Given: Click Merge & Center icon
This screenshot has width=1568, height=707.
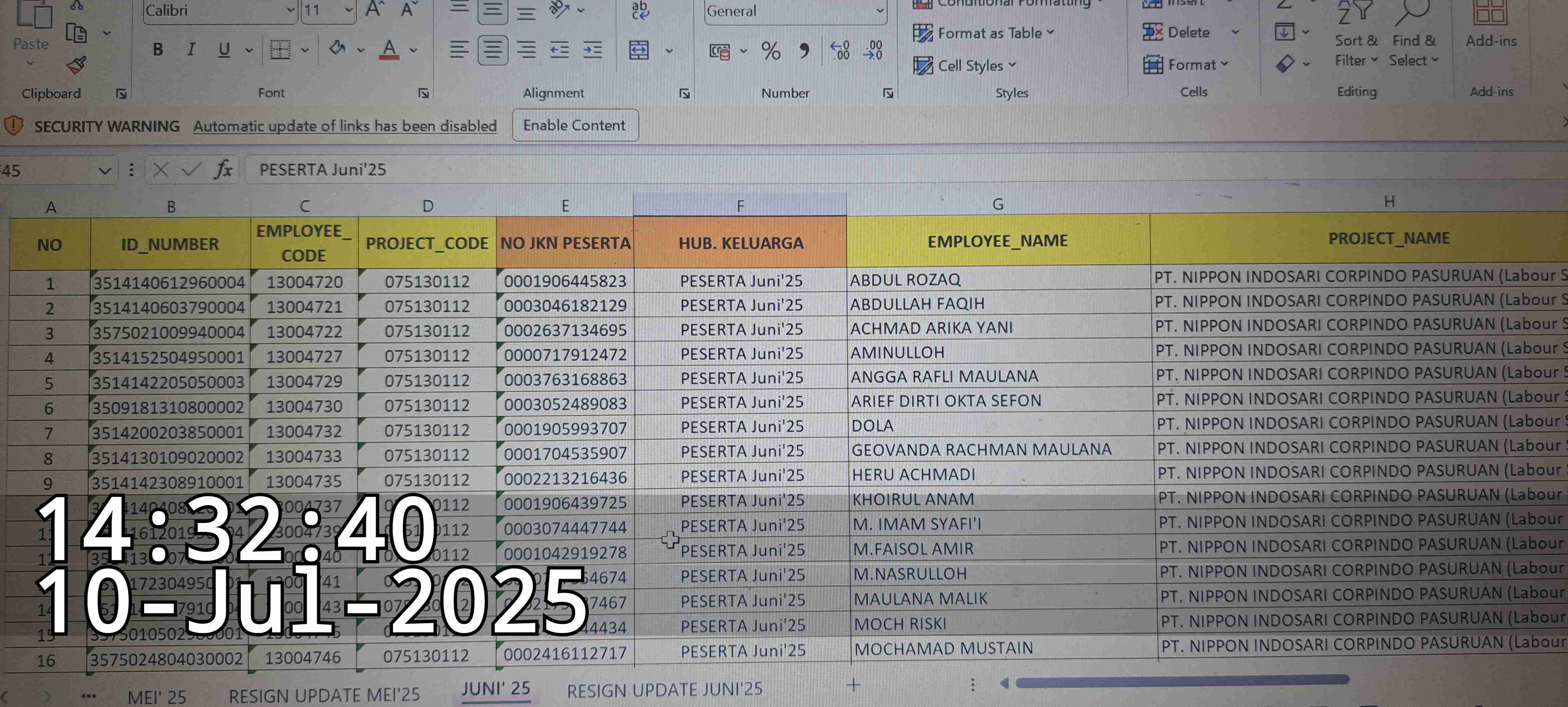Looking at the screenshot, I should pyautogui.click(x=639, y=50).
